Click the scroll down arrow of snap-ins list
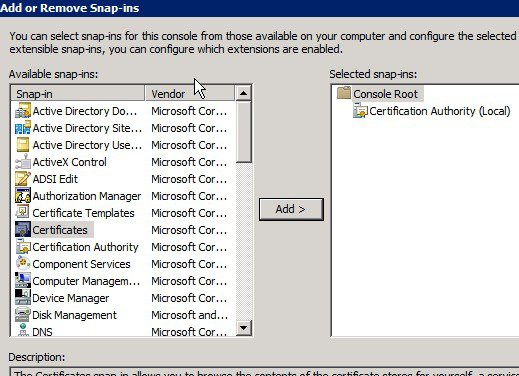 click(x=243, y=328)
